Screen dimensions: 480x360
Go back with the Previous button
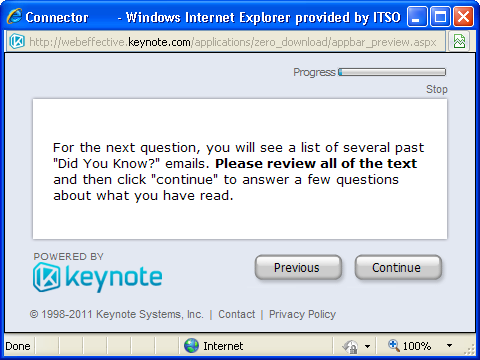click(x=298, y=267)
